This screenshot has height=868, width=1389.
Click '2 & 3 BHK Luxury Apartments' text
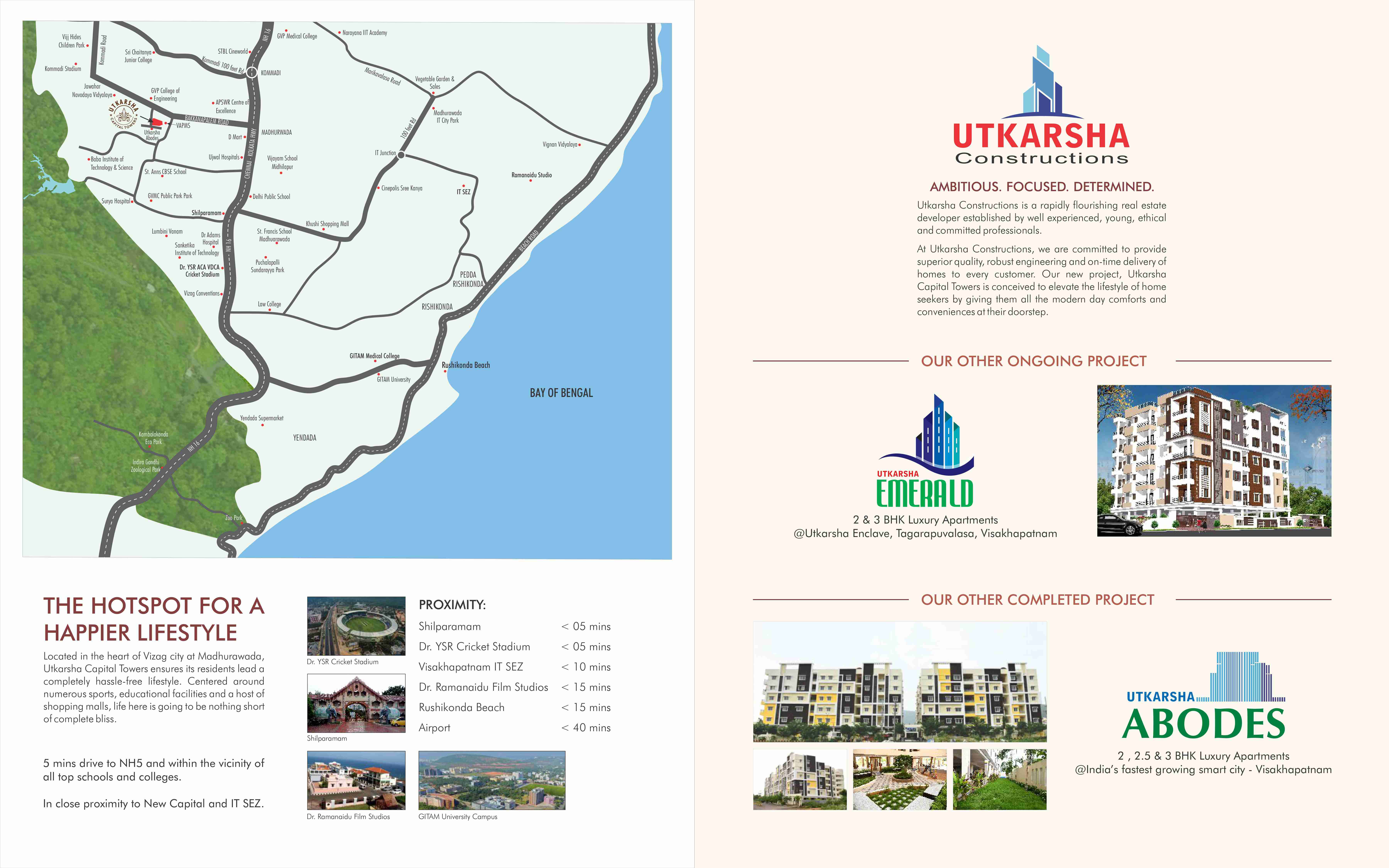pos(925,520)
